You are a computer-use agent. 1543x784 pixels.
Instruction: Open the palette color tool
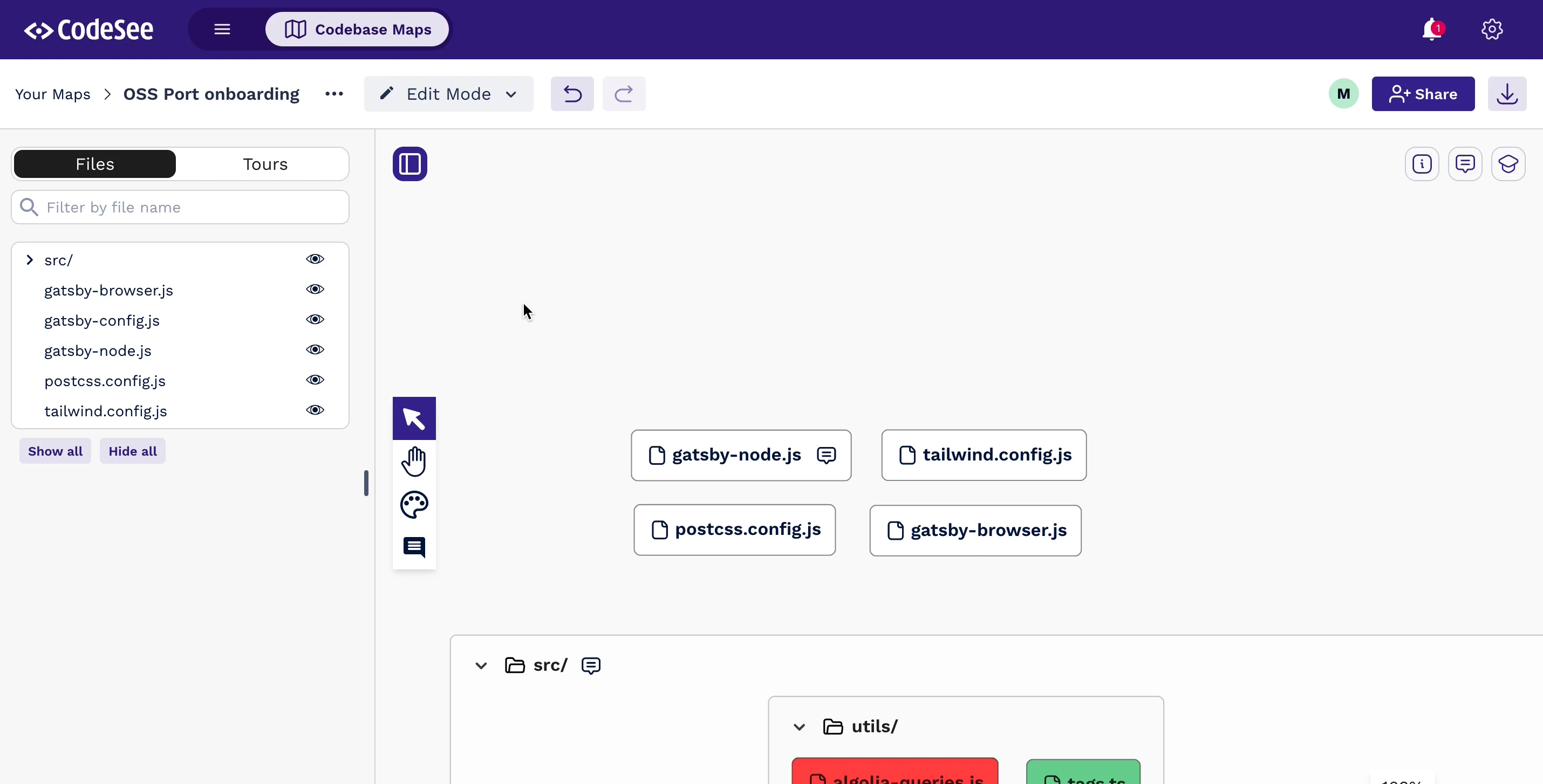coord(414,505)
